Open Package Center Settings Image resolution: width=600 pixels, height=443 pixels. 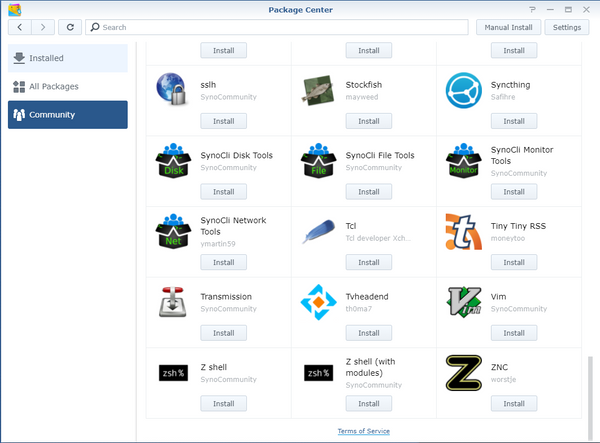pyautogui.click(x=566, y=27)
